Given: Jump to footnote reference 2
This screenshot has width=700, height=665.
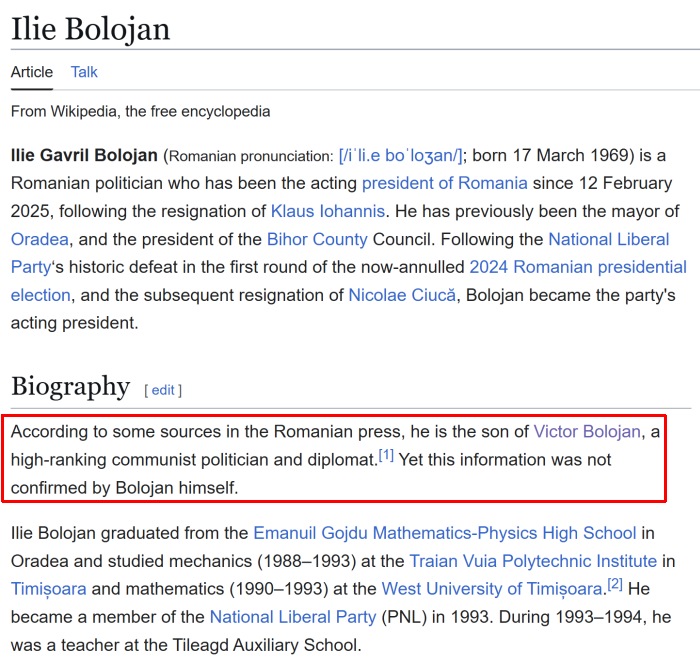Looking at the screenshot, I should tap(615, 584).
